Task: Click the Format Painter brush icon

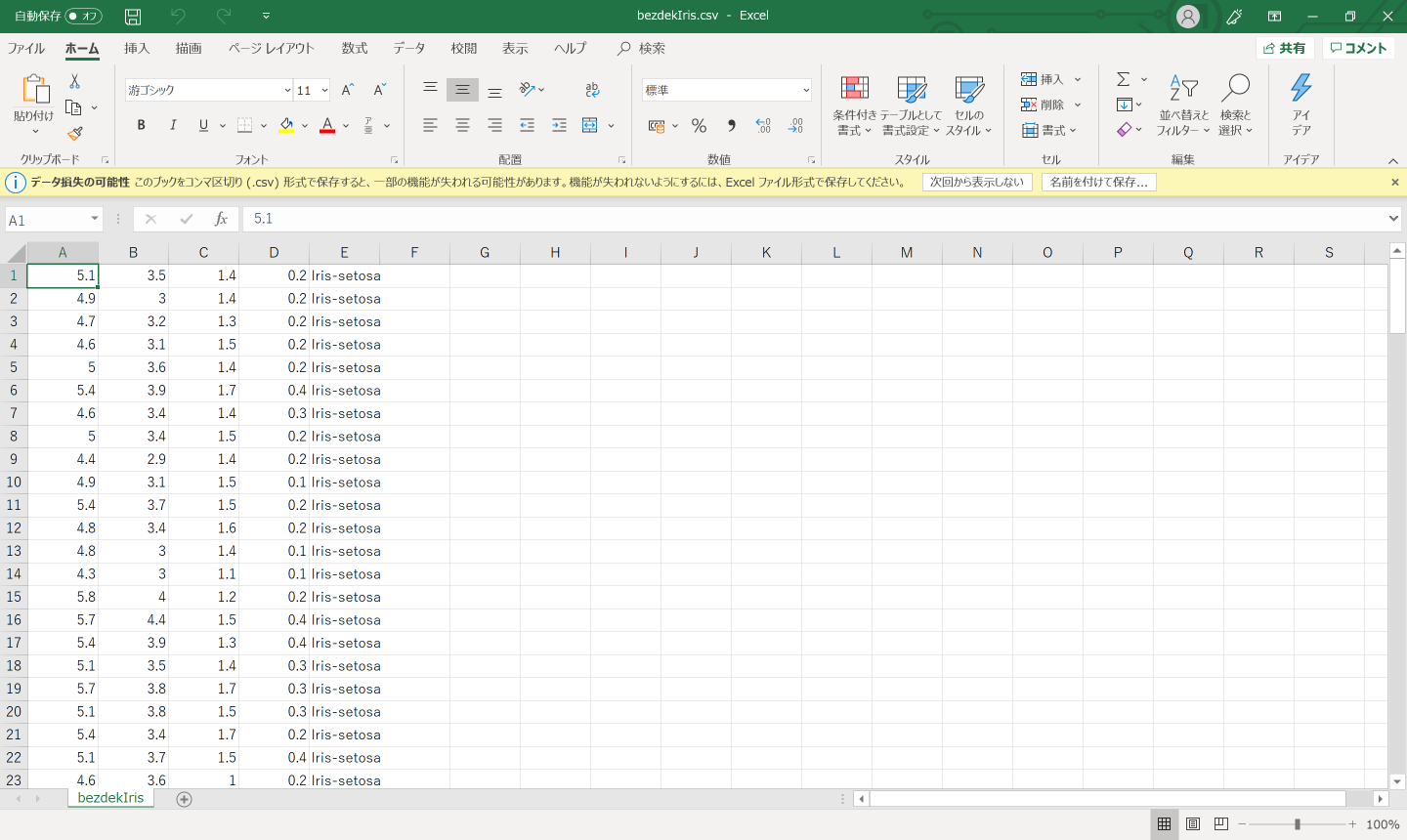Action: pos(74,134)
